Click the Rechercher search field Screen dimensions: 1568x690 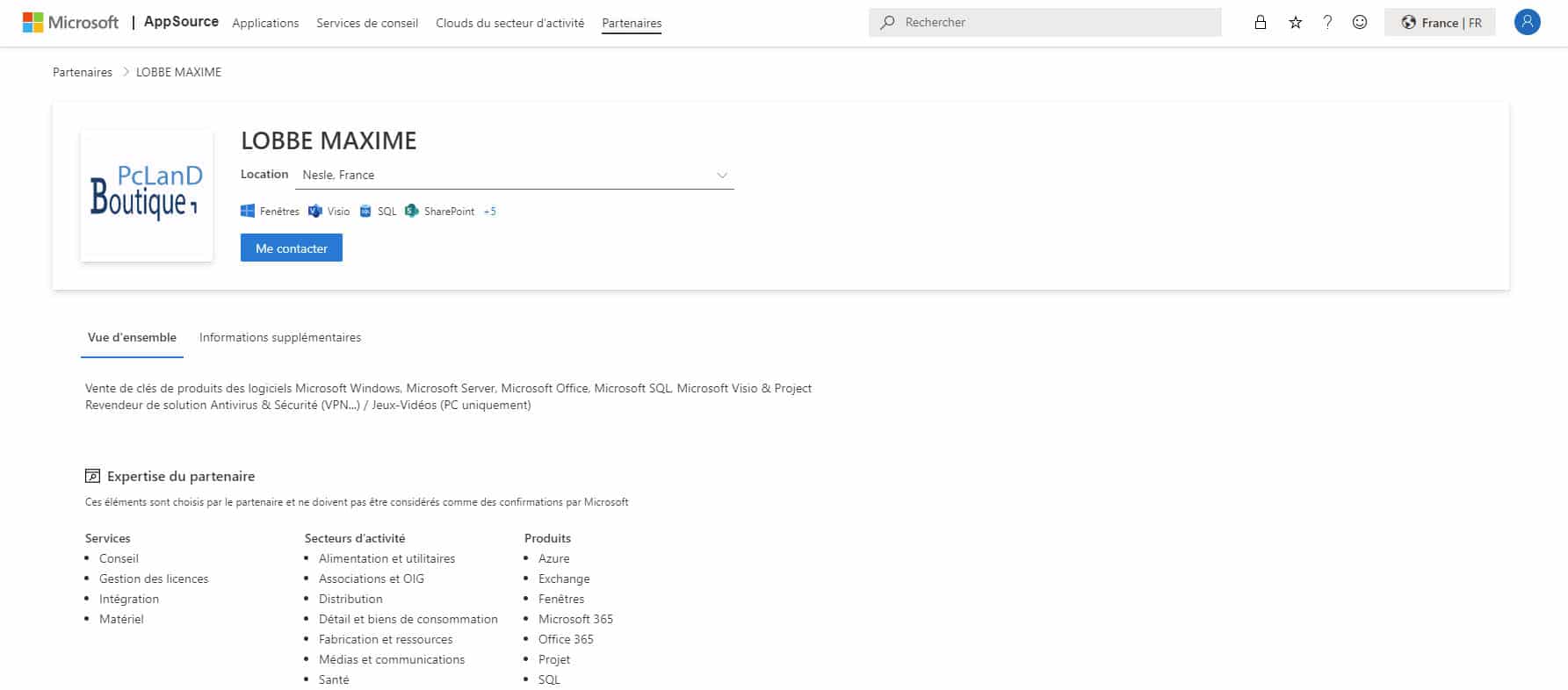(x=1045, y=22)
